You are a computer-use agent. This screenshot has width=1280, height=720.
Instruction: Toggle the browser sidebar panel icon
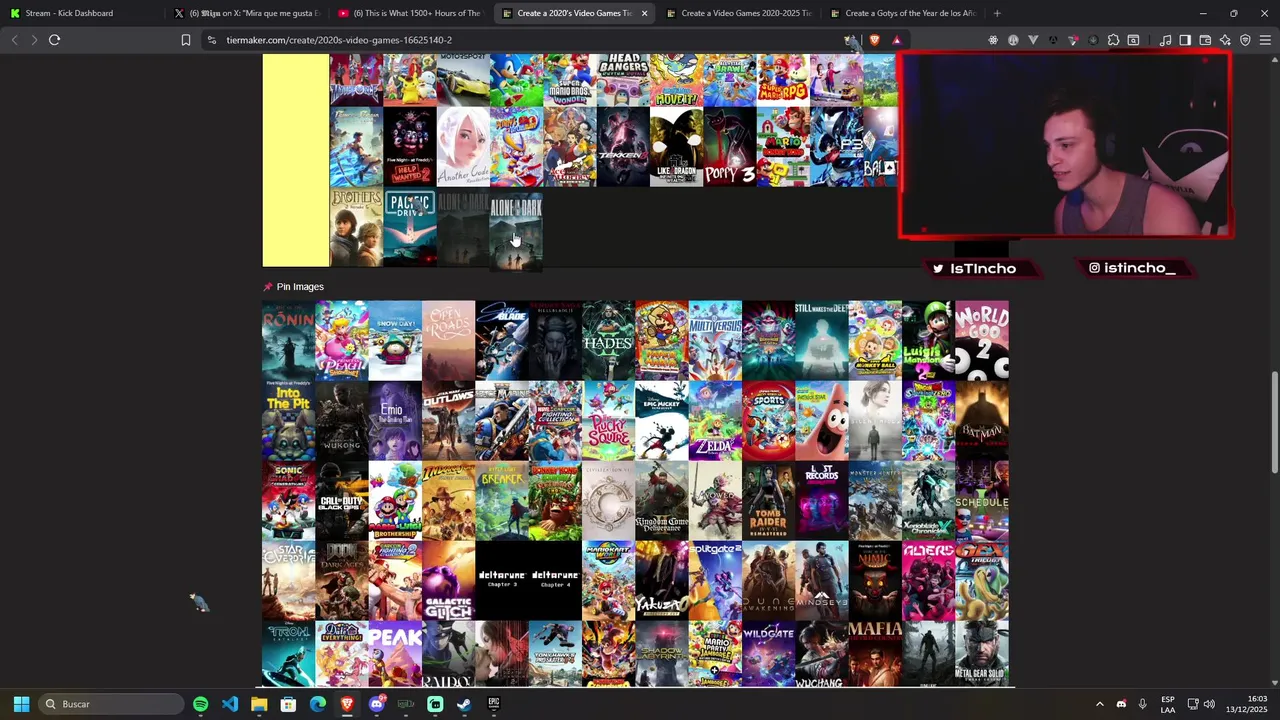1185,40
